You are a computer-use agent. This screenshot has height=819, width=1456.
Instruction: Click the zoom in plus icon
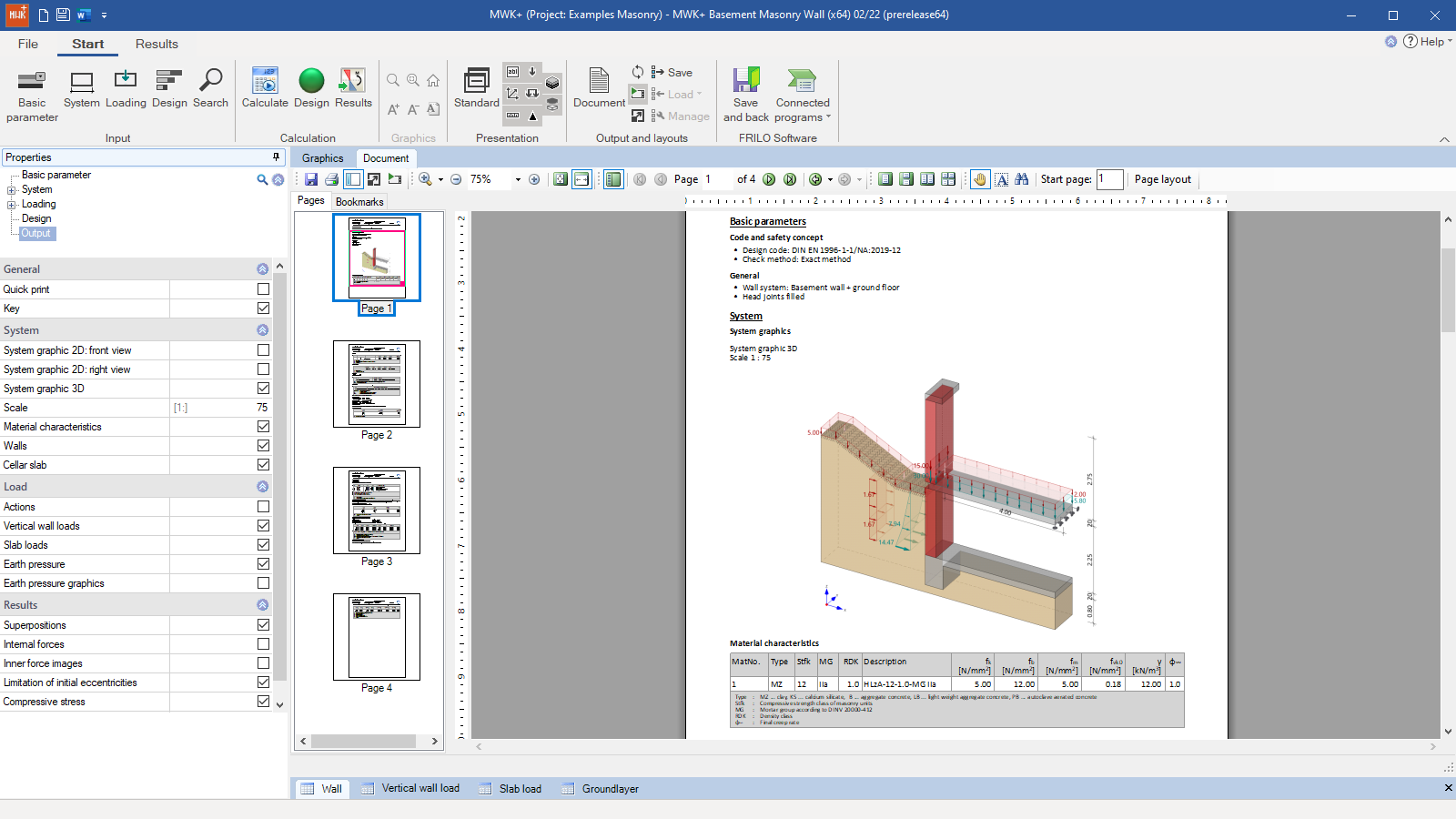coord(534,179)
